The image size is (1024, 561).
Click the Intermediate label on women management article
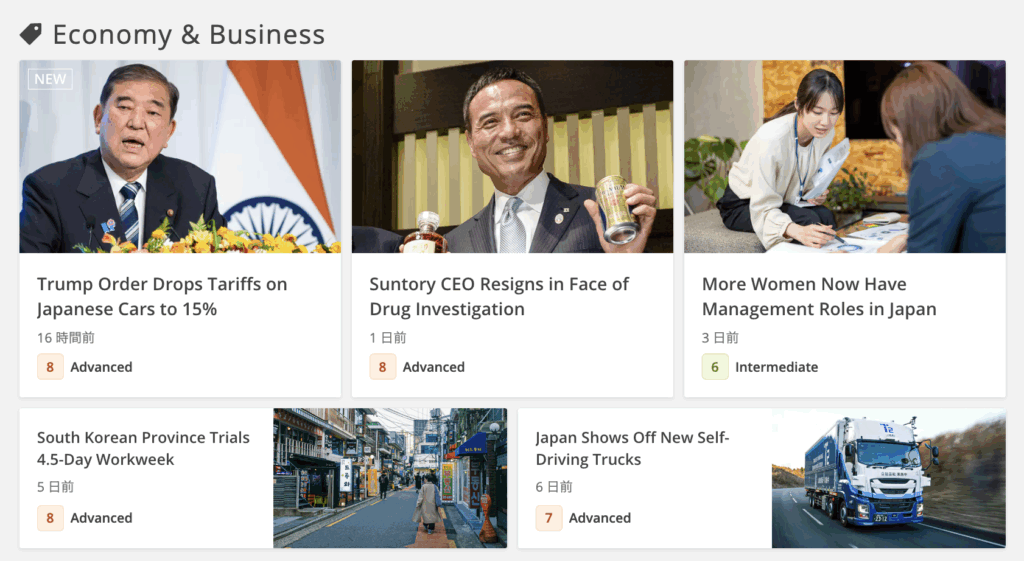click(x=776, y=367)
